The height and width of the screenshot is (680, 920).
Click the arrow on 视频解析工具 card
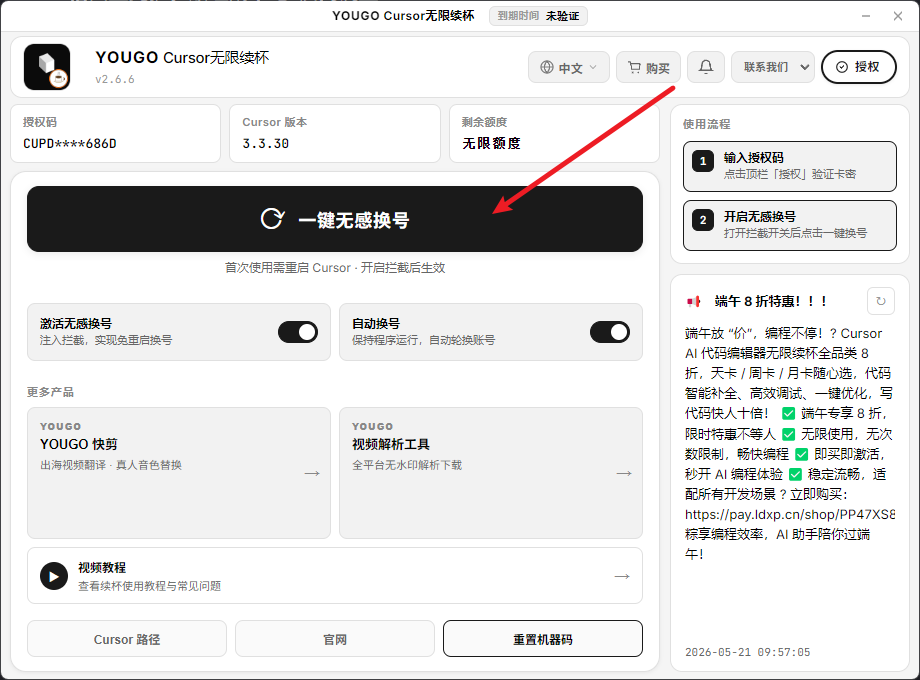coord(624,473)
